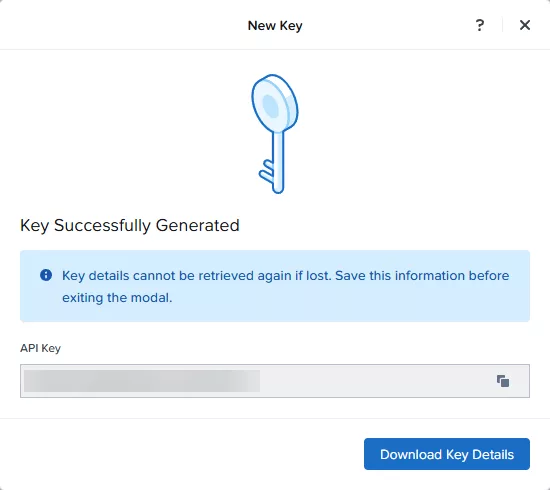Viewport: 550px width, 490px height.
Task: Close the New Key dialog
Action: point(525,25)
